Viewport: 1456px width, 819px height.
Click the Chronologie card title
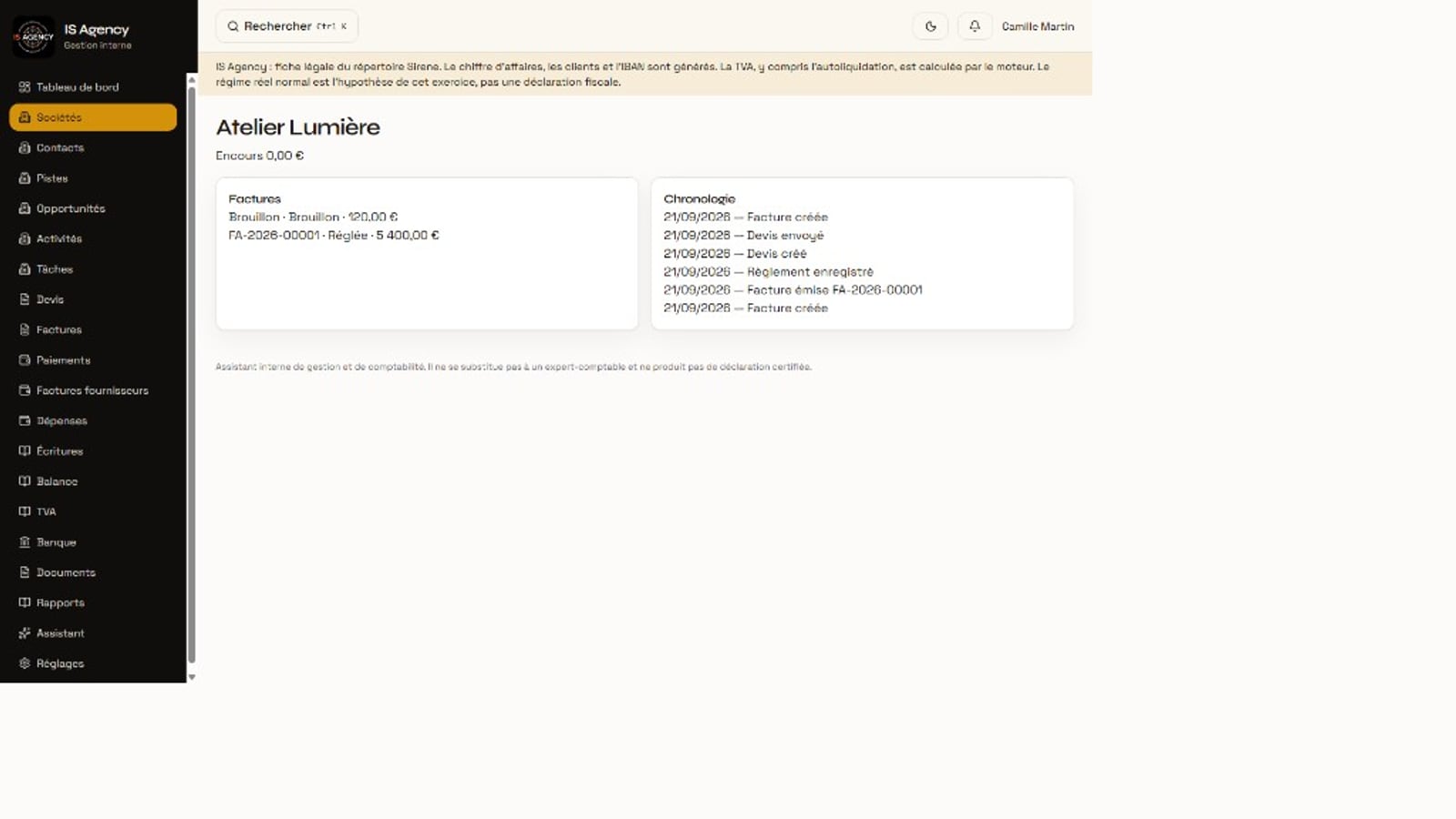click(699, 198)
